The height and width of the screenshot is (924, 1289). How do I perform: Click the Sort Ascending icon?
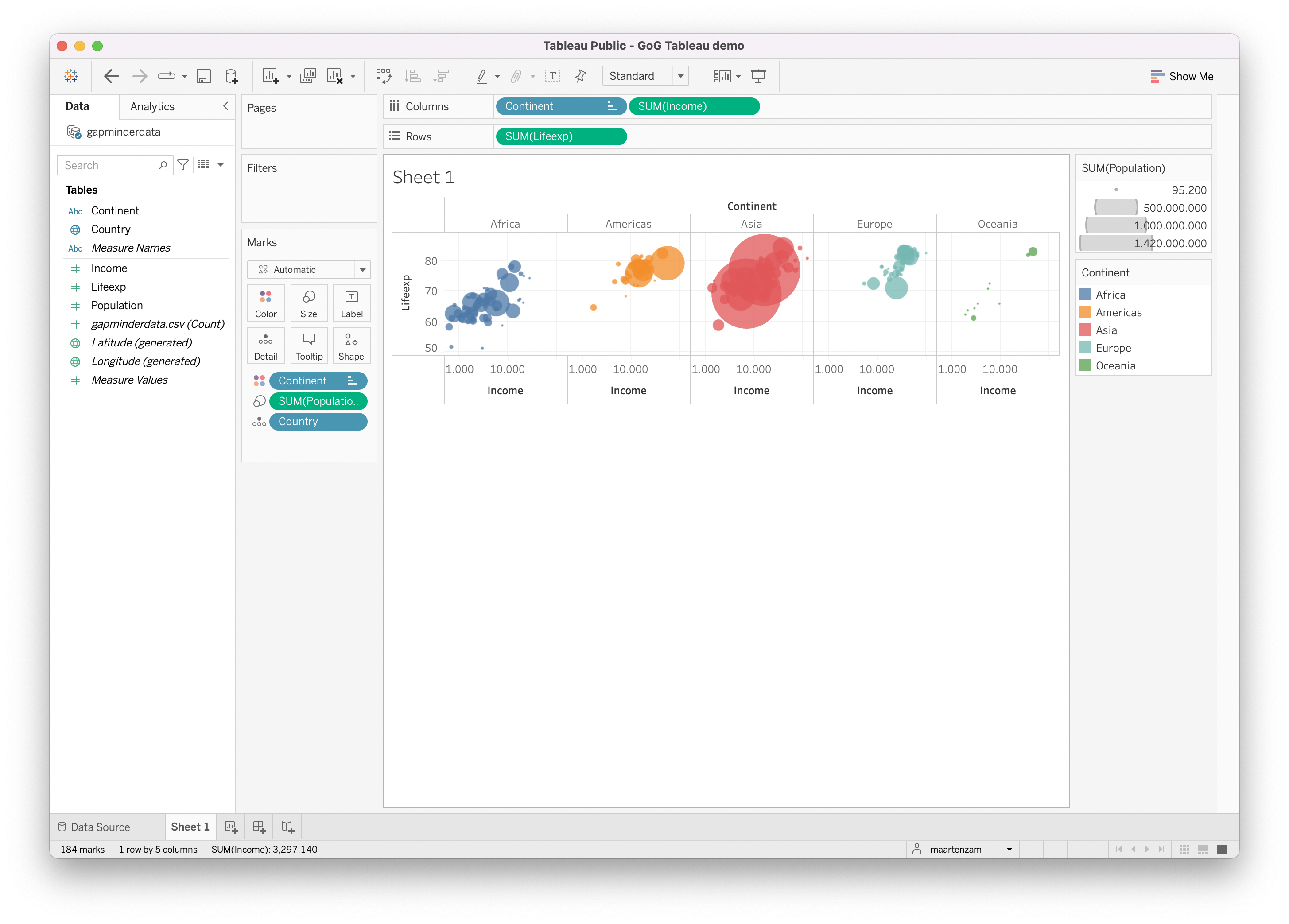tap(413, 76)
